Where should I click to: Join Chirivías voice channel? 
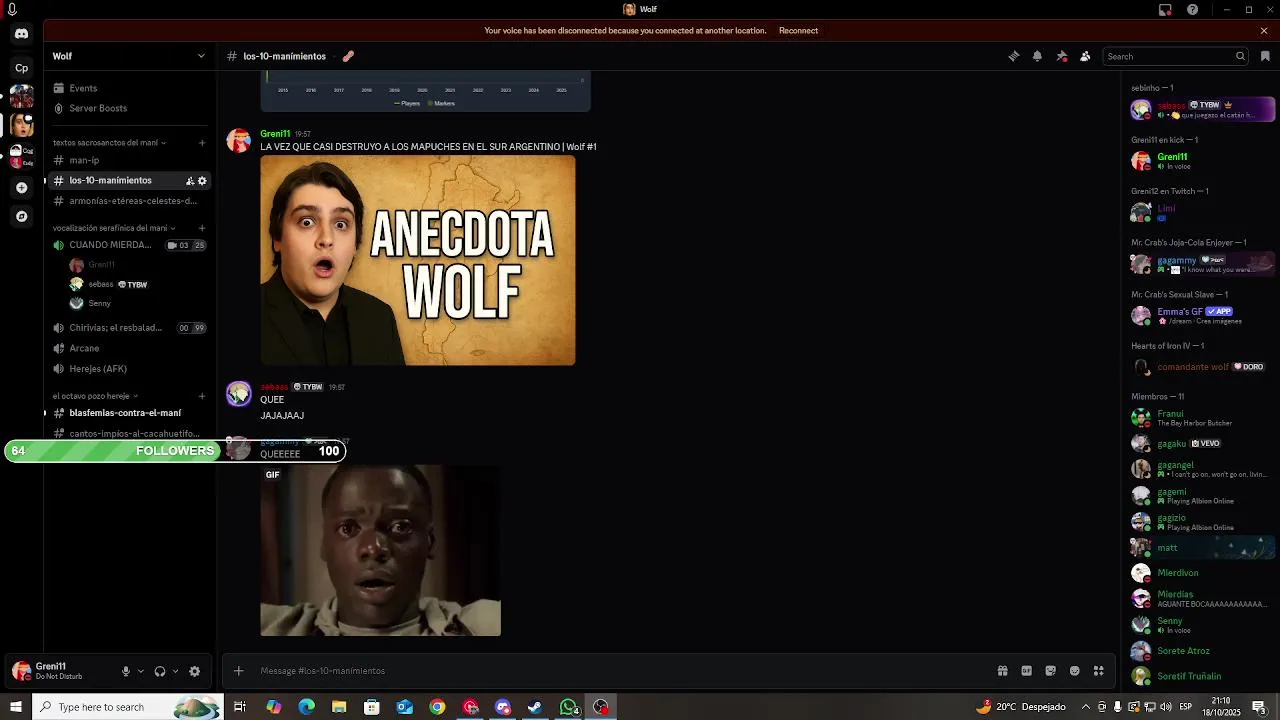(128, 328)
